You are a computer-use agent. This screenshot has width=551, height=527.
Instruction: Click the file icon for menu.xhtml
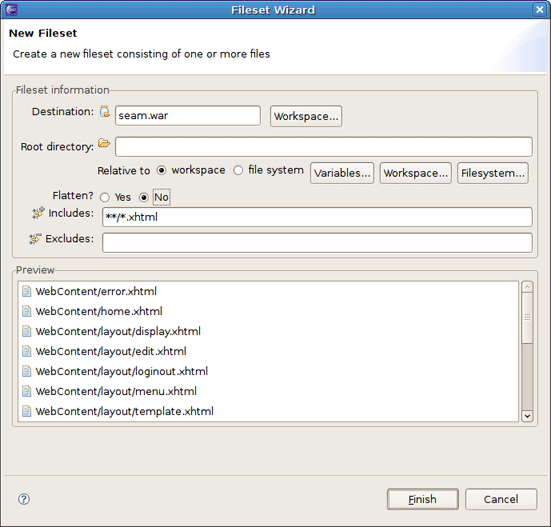click(x=27, y=391)
